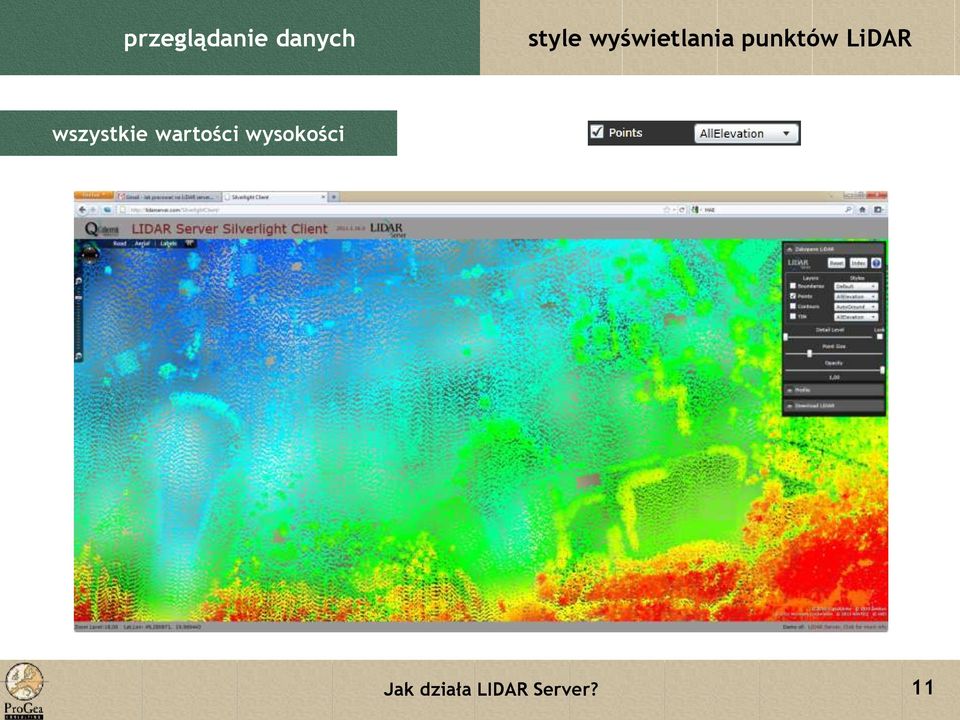Collapse the LiDAR panel header section
This screenshot has width=960, height=720.
tap(834, 249)
